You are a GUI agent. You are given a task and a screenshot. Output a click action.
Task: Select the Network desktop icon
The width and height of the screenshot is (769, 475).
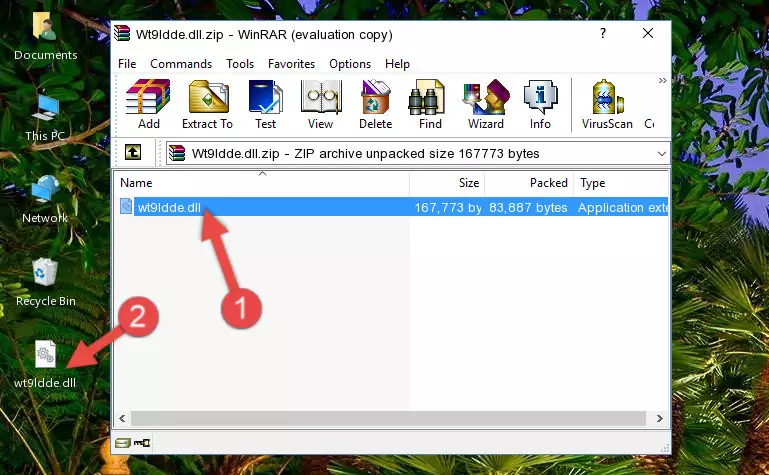point(45,200)
